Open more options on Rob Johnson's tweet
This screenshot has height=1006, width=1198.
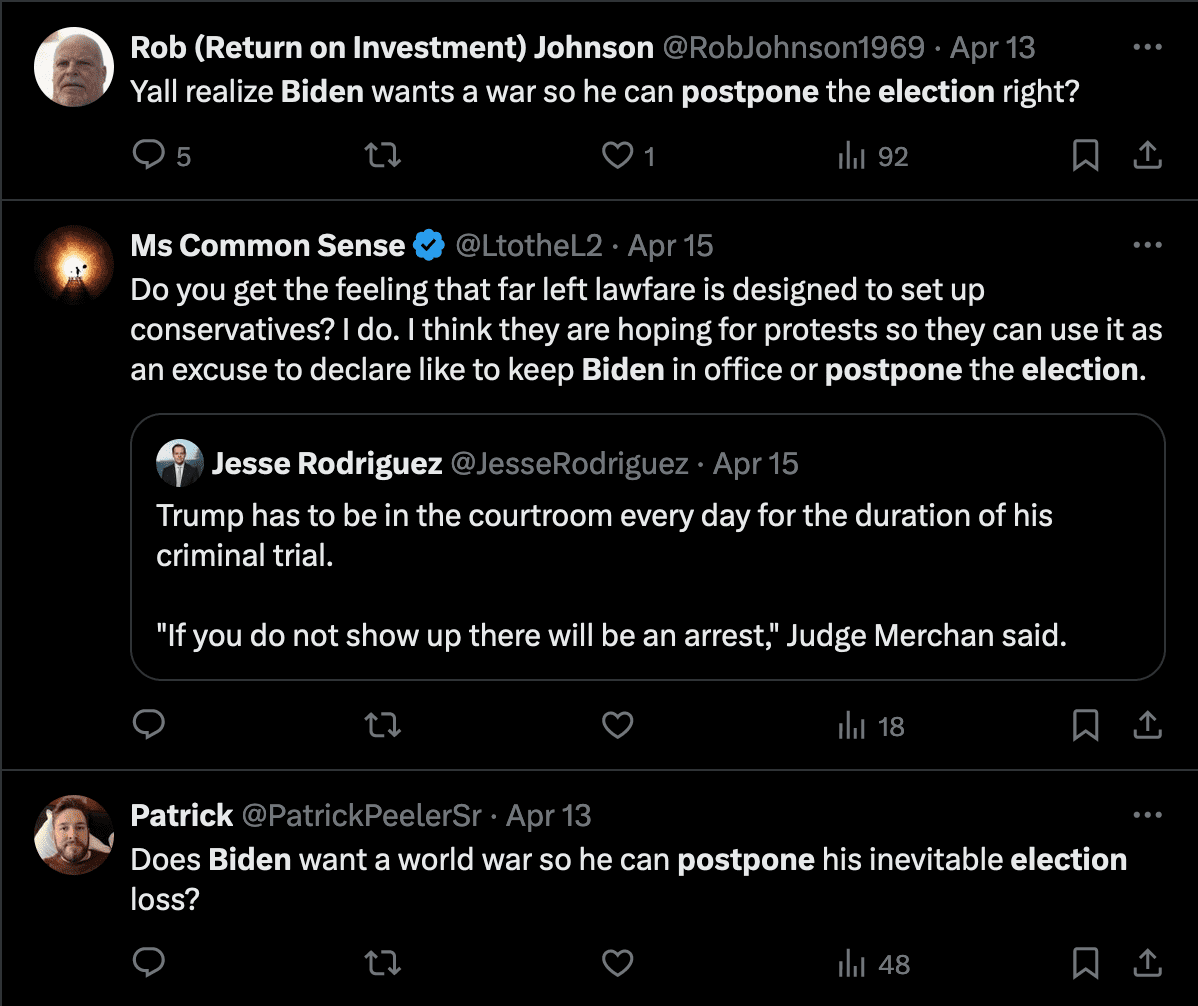pyautogui.click(x=1147, y=47)
